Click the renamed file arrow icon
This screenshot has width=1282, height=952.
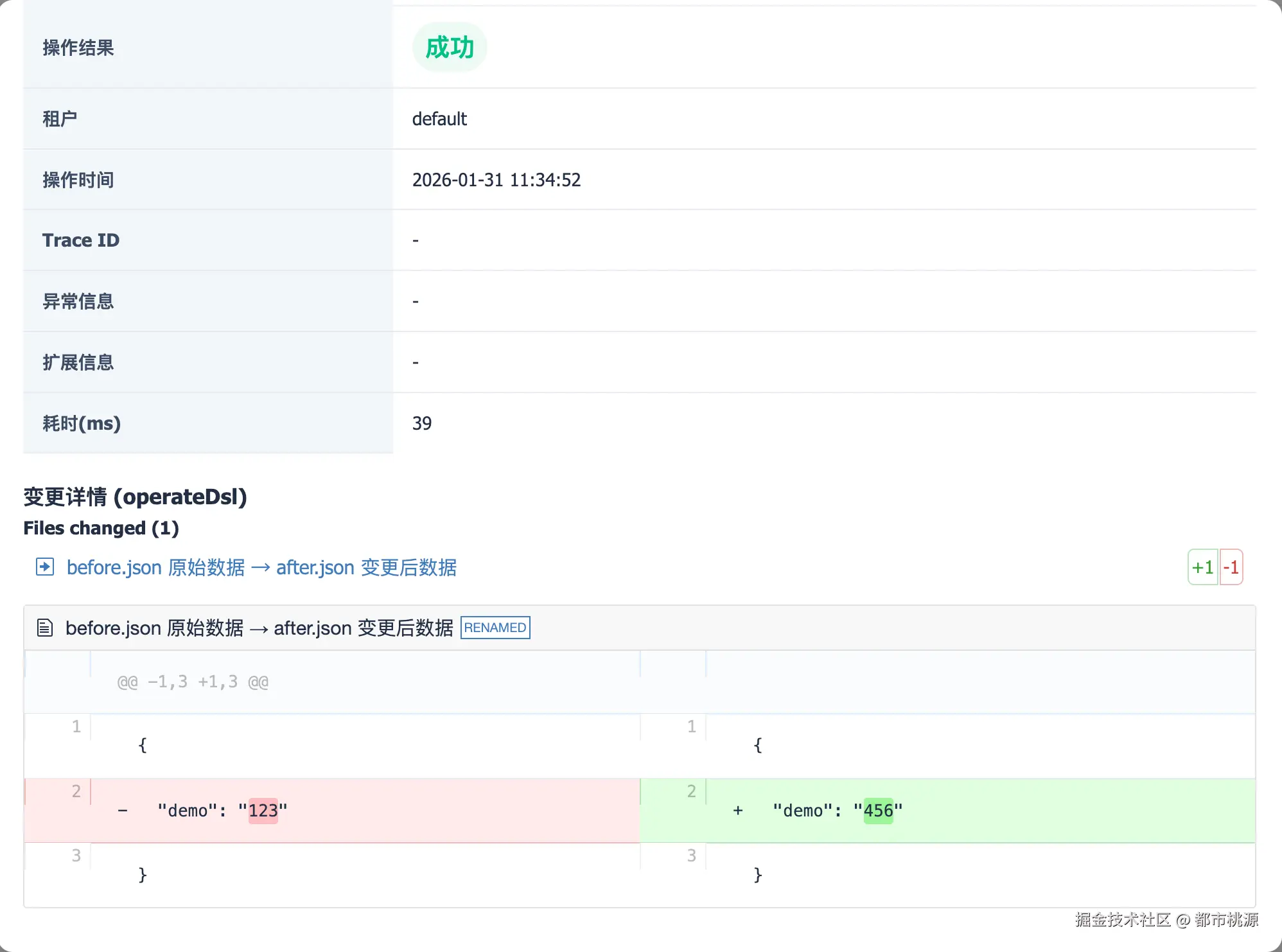tap(44, 567)
